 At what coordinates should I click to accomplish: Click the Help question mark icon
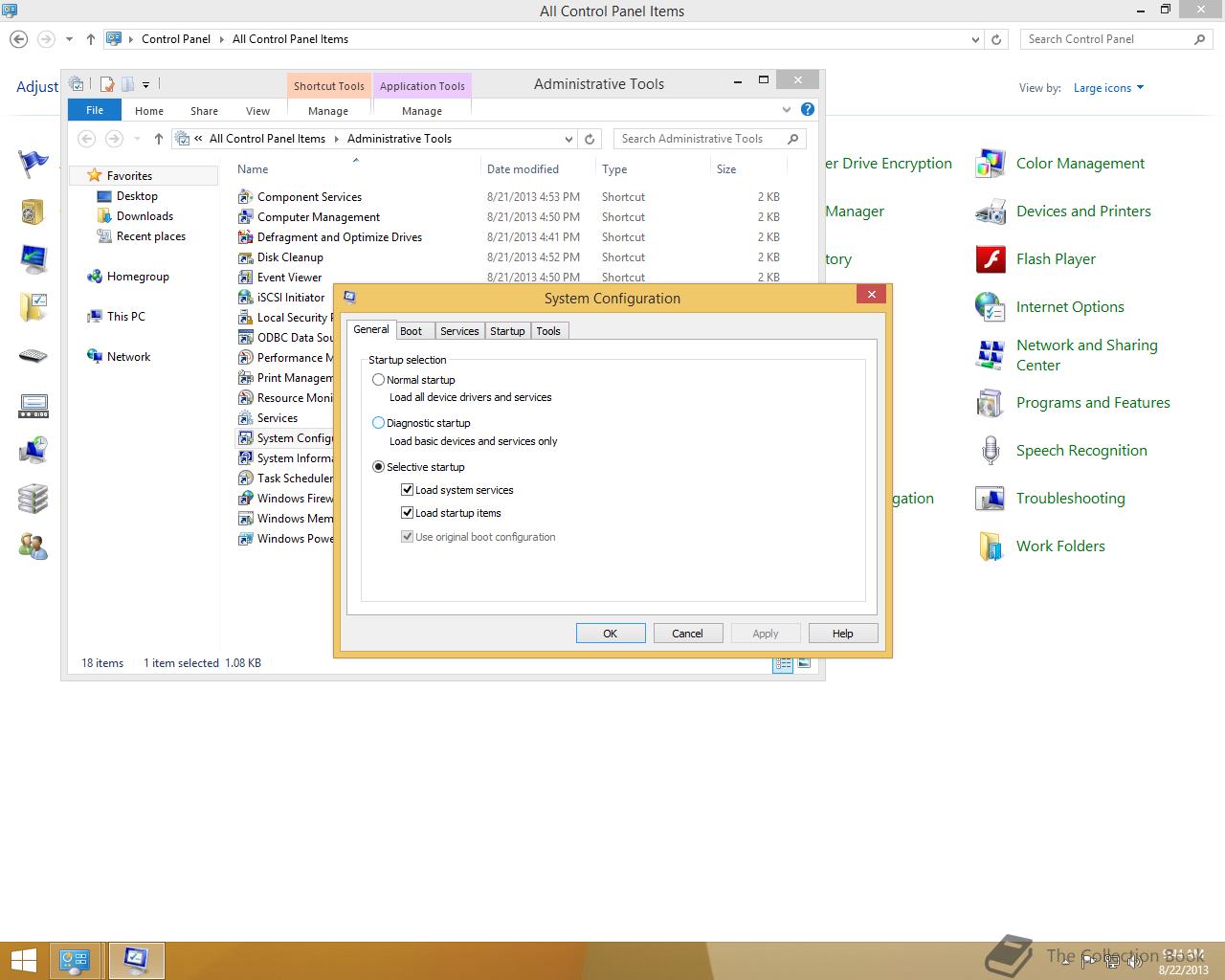(x=808, y=110)
